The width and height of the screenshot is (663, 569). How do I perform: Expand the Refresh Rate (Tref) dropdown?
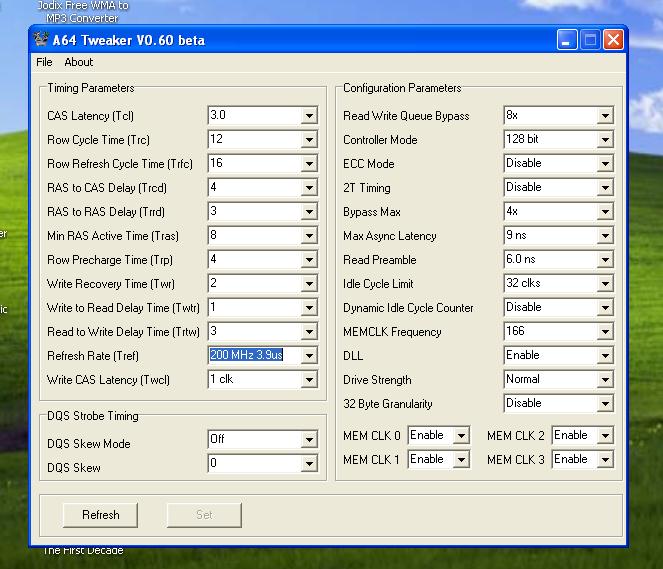[309, 356]
